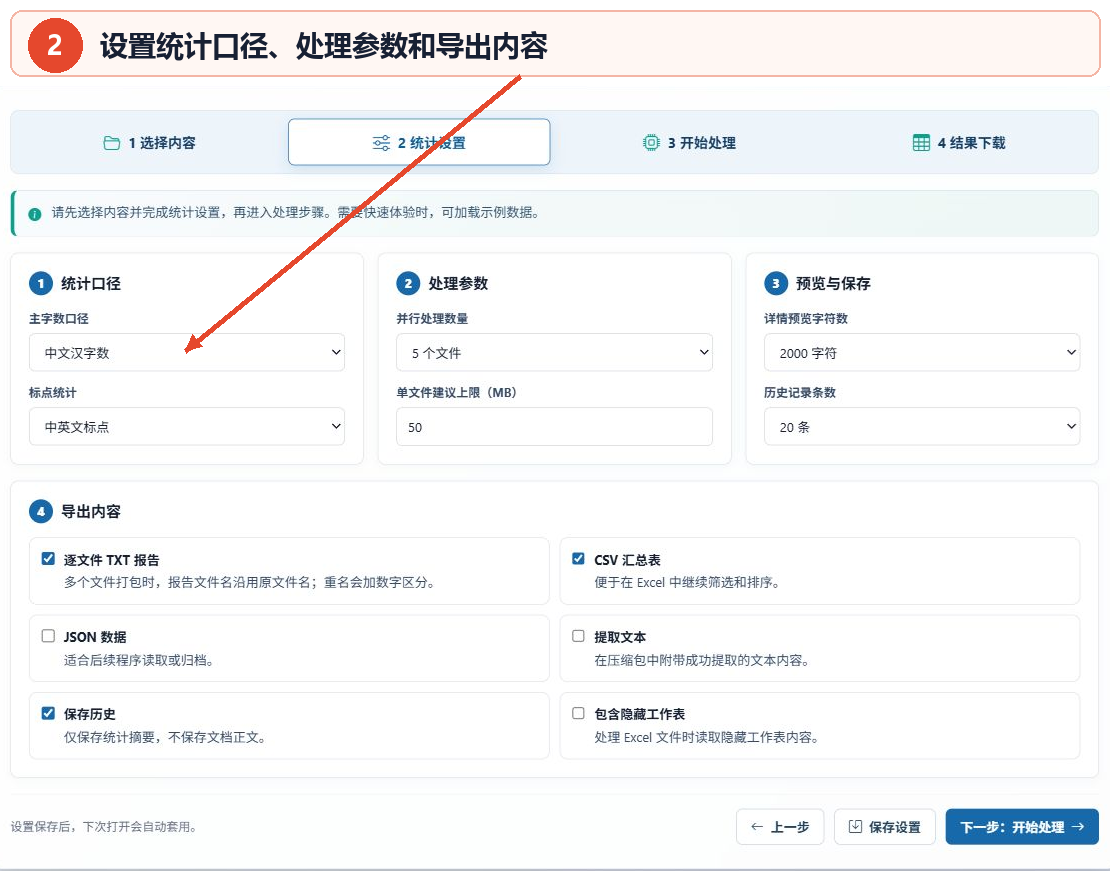Screen dimensions: 1110x871
Task: Click the table grid icon beside 结果下载
Action: pyautogui.click(x=921, y=143)
